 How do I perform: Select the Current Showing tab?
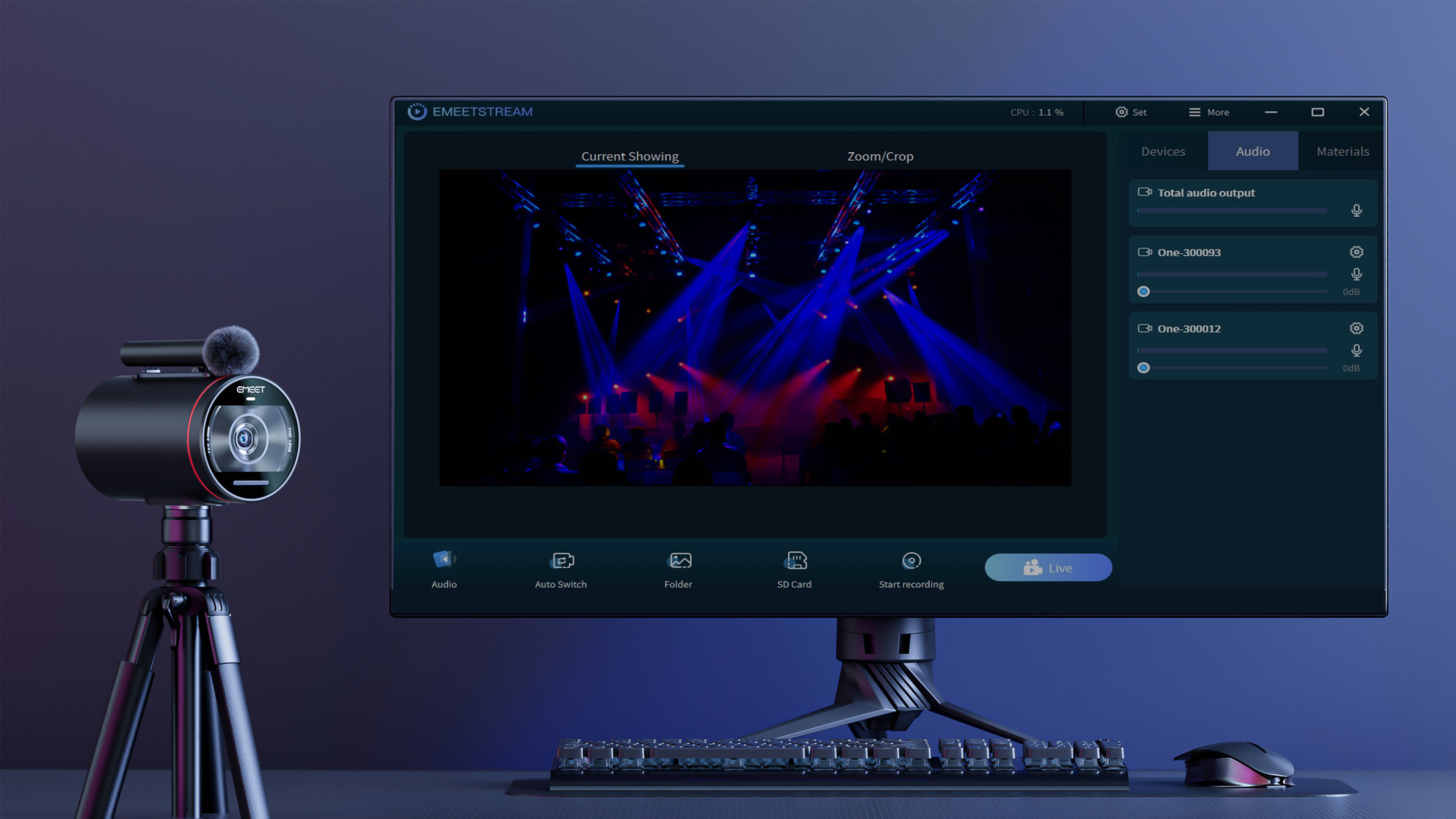630,157
